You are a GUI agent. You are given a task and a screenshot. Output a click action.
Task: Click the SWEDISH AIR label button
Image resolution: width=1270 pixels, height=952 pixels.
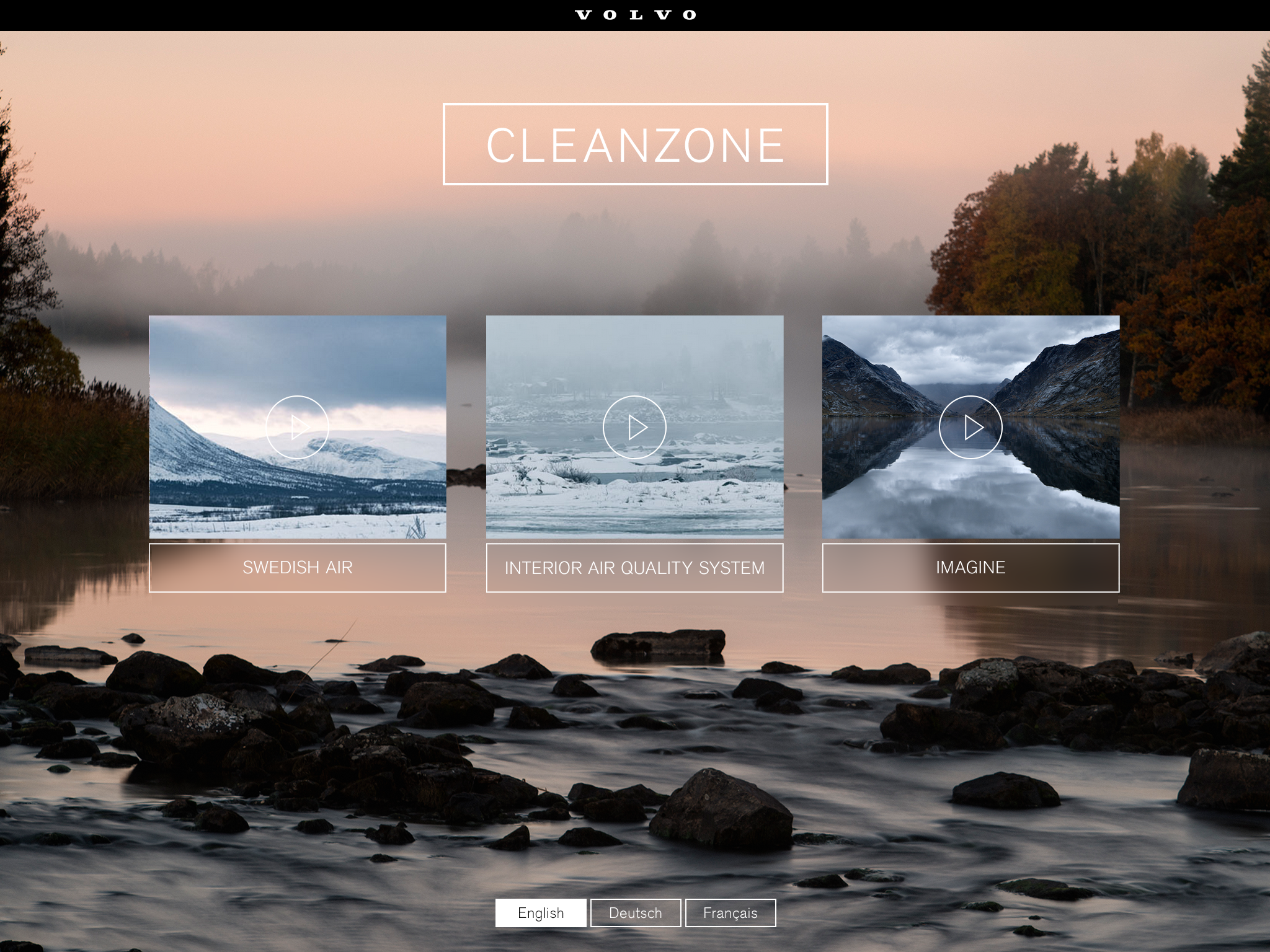tap(298, 567)
